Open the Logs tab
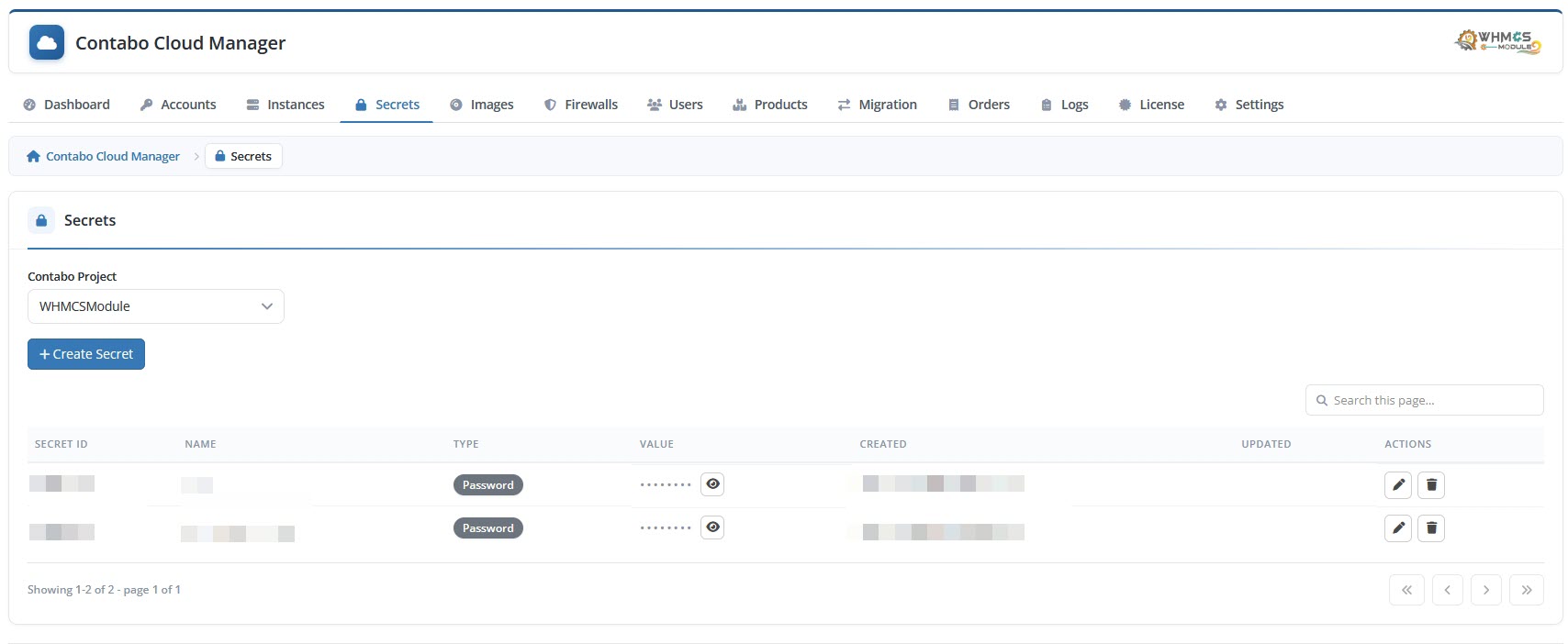Image resolution: width=1568 pixels, height=644 pixels. point(1064,105)
